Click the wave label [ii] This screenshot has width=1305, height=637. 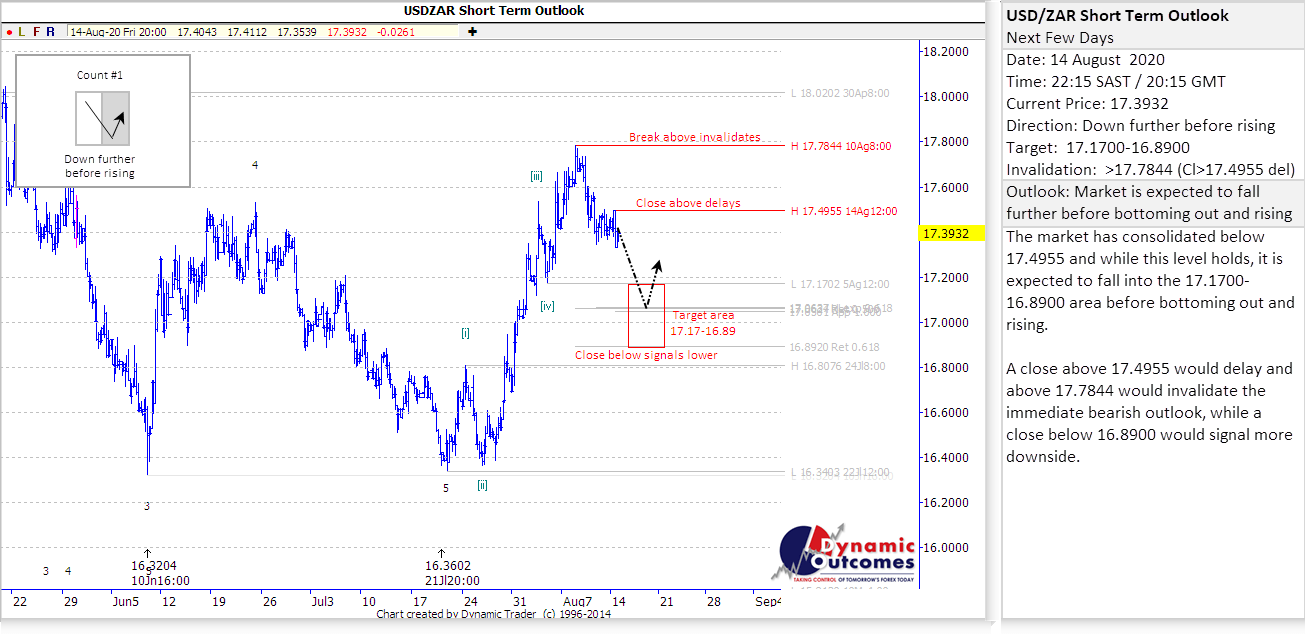click(482, 485)
